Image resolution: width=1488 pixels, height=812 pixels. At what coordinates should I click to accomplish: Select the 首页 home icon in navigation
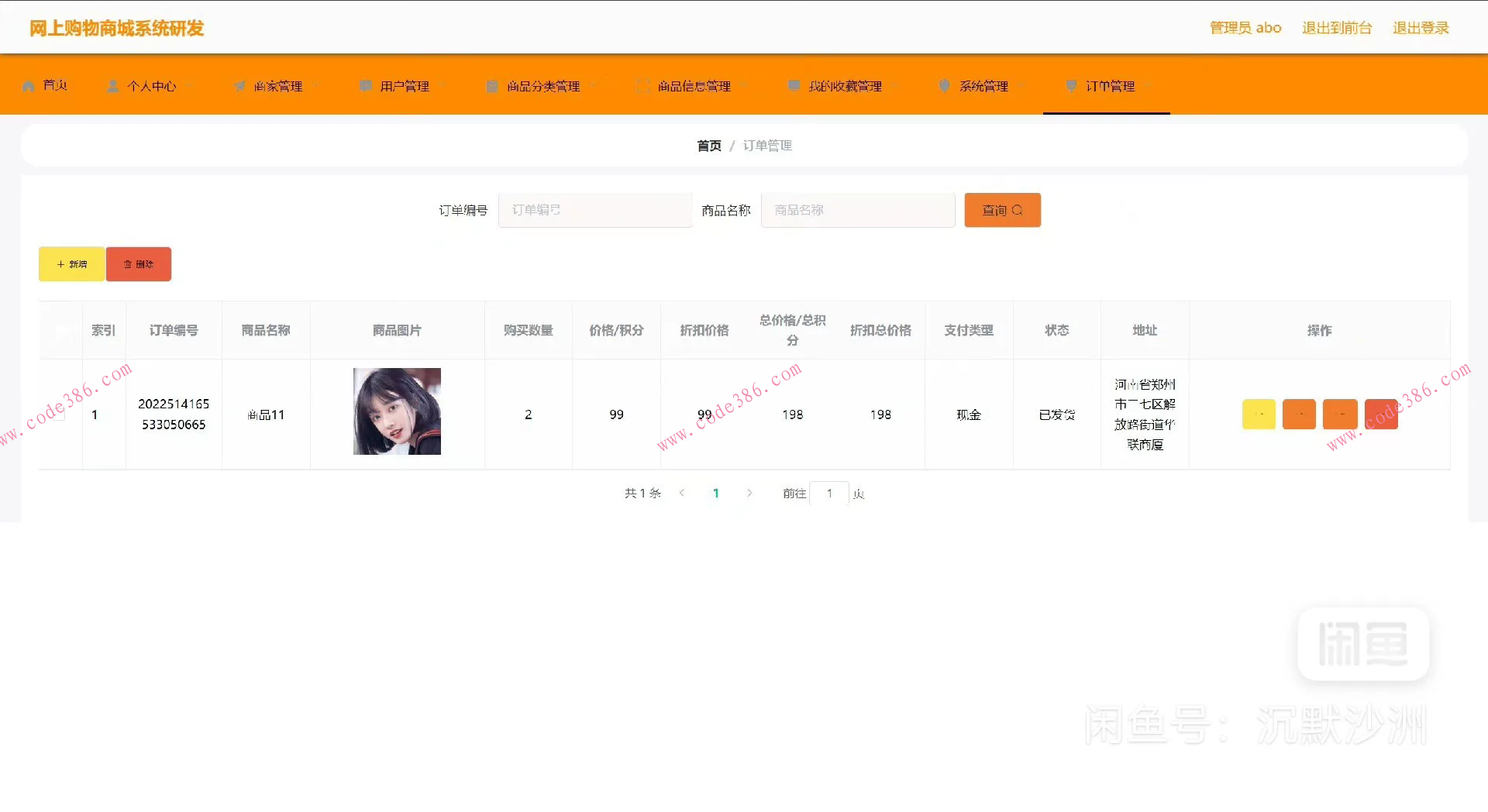[28, 85]
